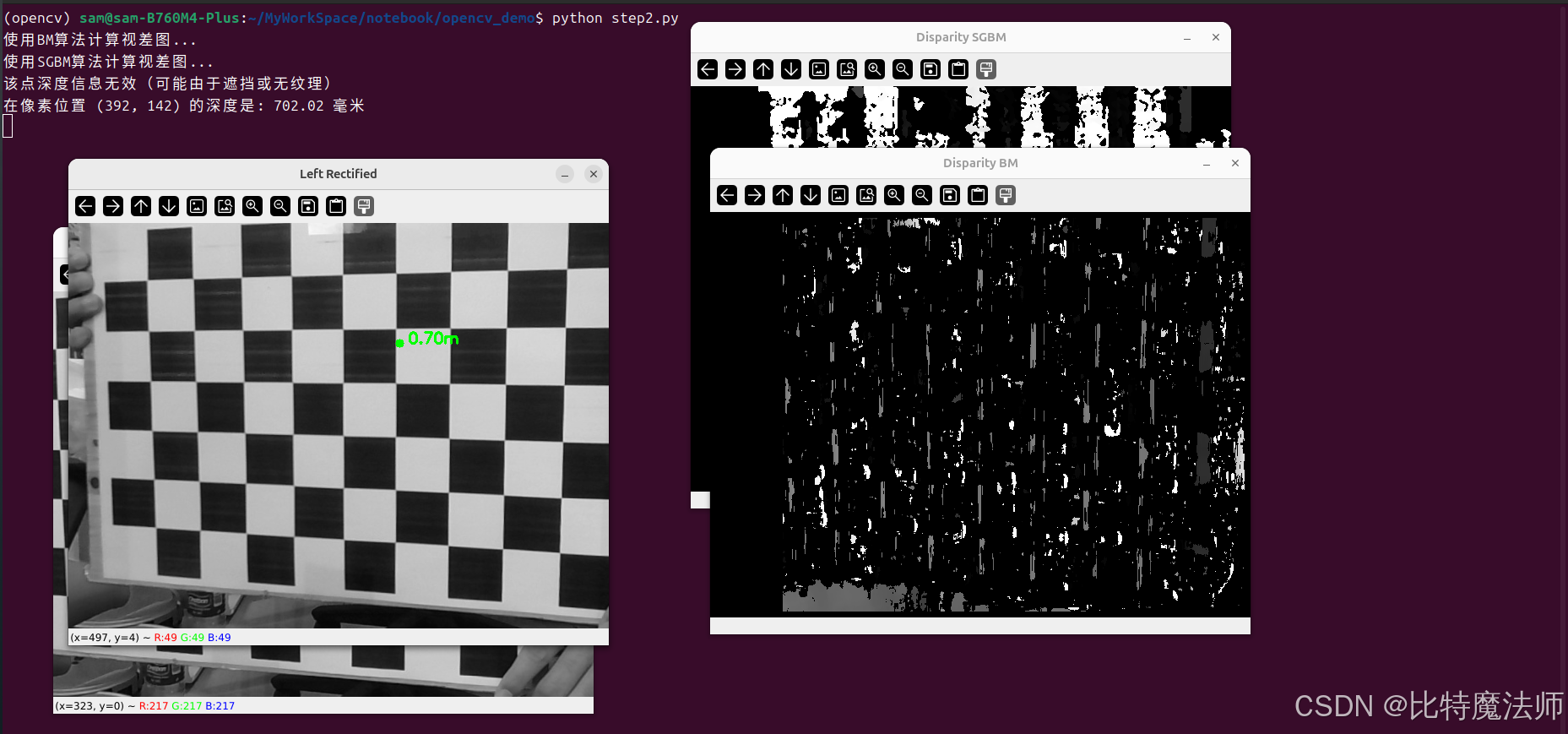Click the 'Disparity BM' window title

[980, 163]
